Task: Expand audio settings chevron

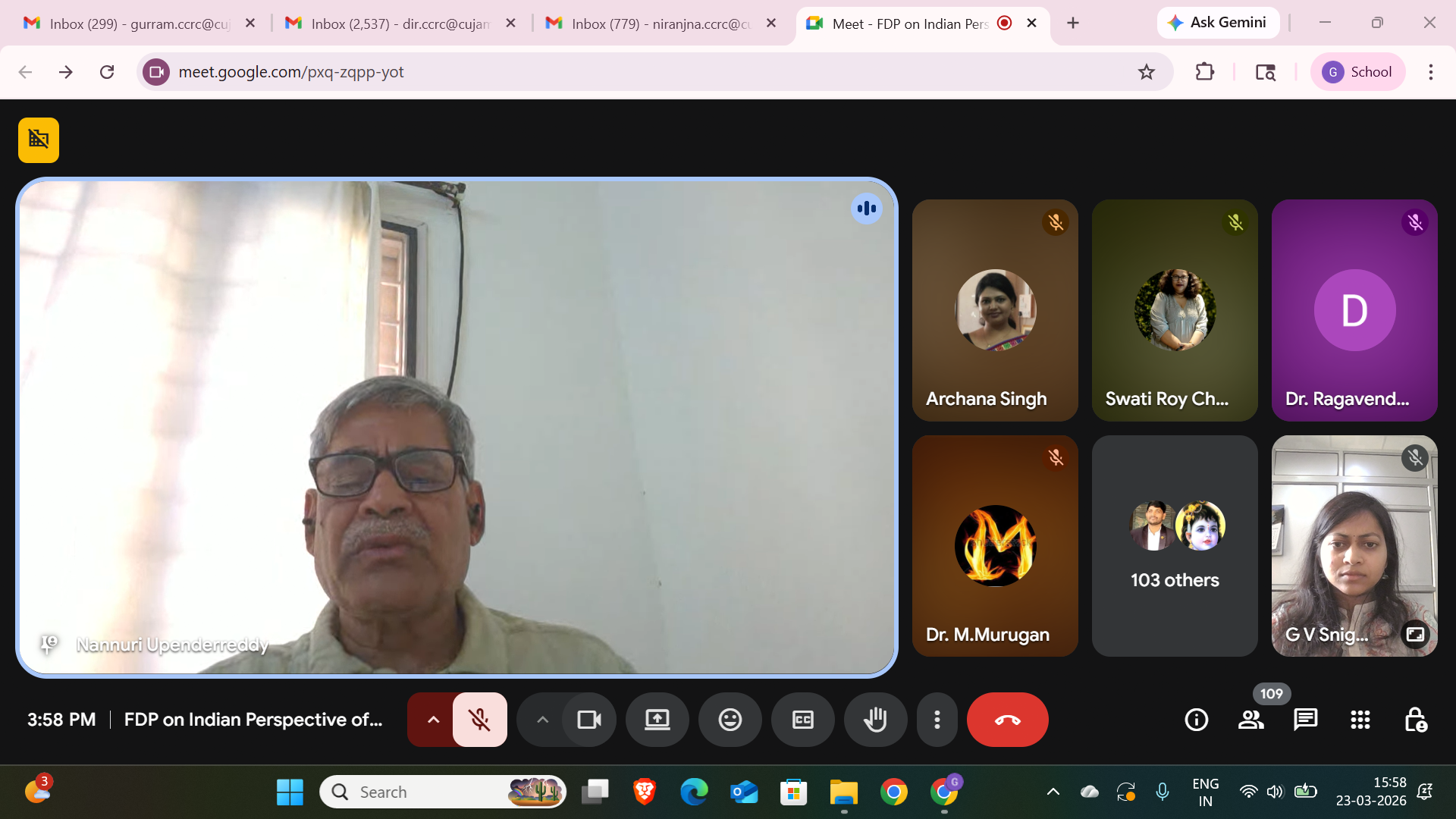Action: pyautogui.click(x=433, y=720)
